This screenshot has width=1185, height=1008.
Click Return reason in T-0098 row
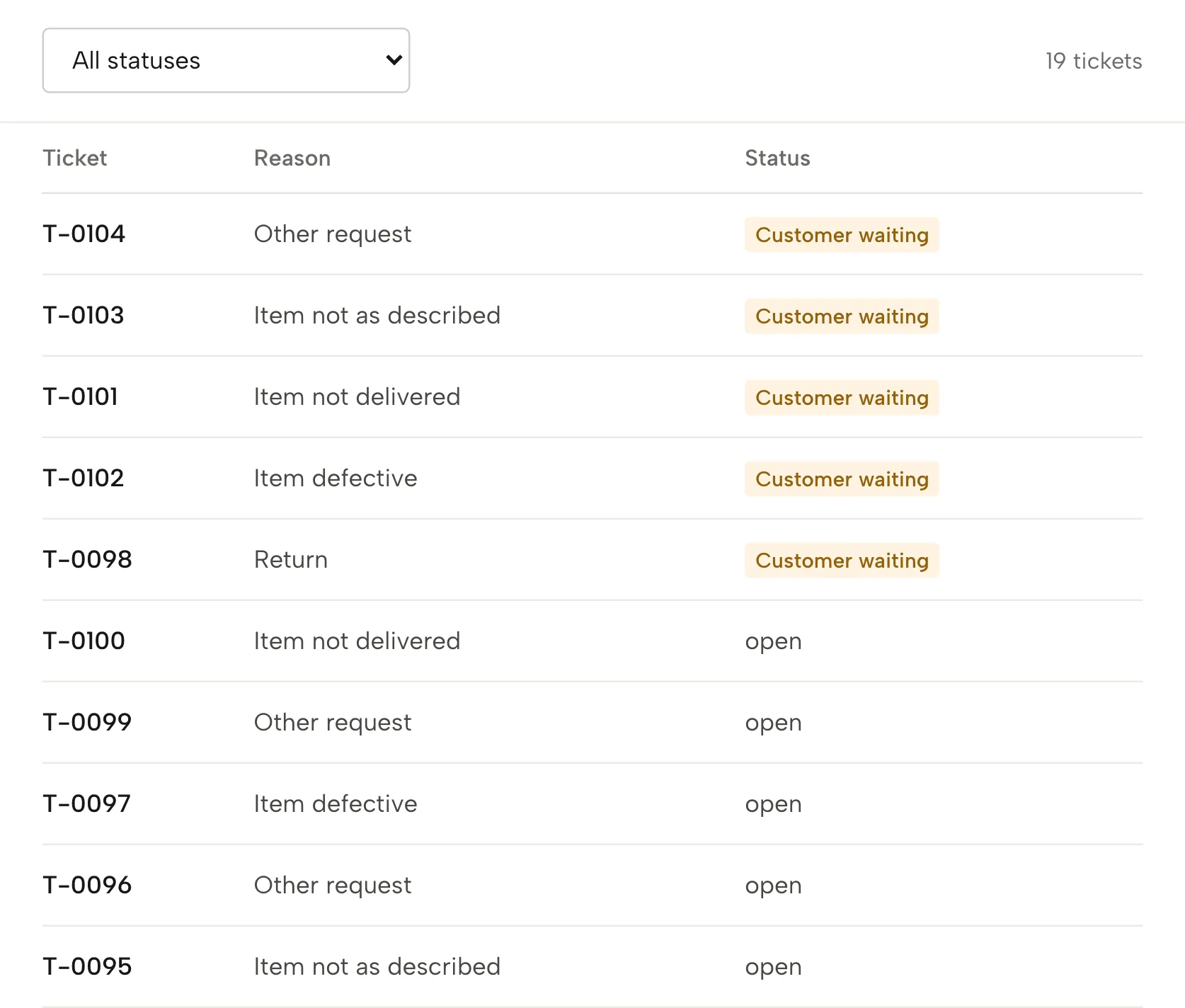[x=291, y=559]
